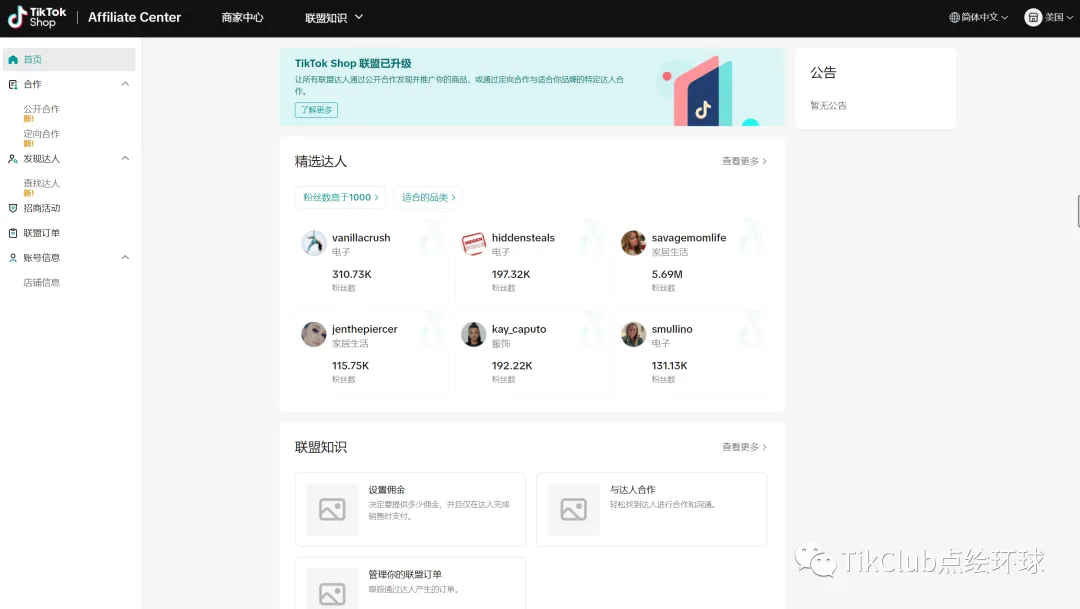Click the Affiliate Center title
Image resolution: width=1080 pixels, height=609 pixels.
click(134, 17)
